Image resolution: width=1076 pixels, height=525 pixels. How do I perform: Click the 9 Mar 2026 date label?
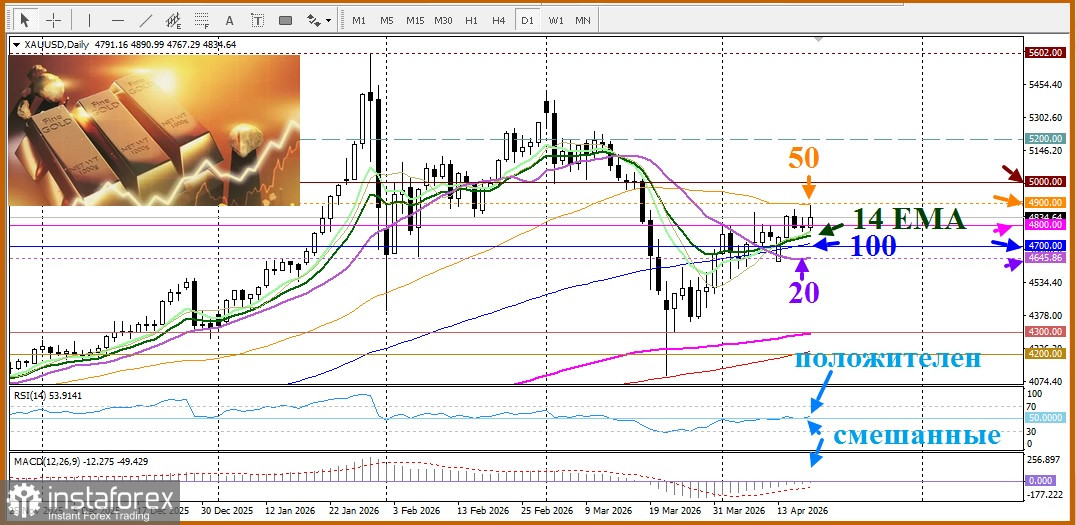pos(608,512)
